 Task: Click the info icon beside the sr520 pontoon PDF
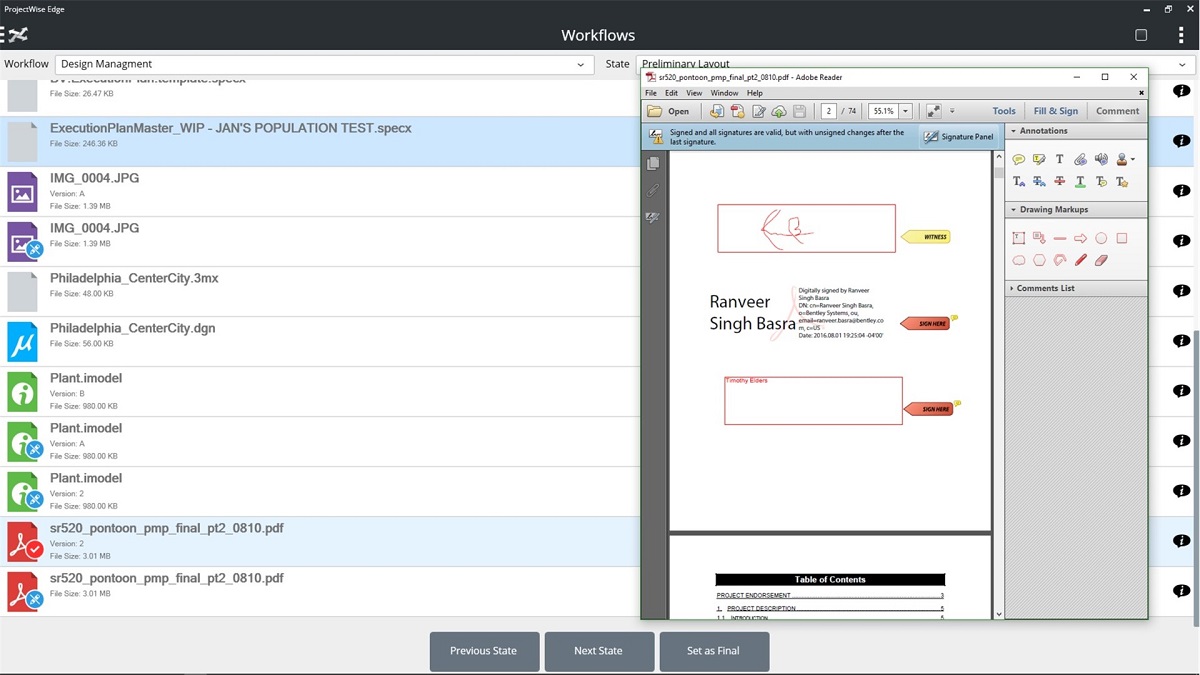[x=1181, y=541]
